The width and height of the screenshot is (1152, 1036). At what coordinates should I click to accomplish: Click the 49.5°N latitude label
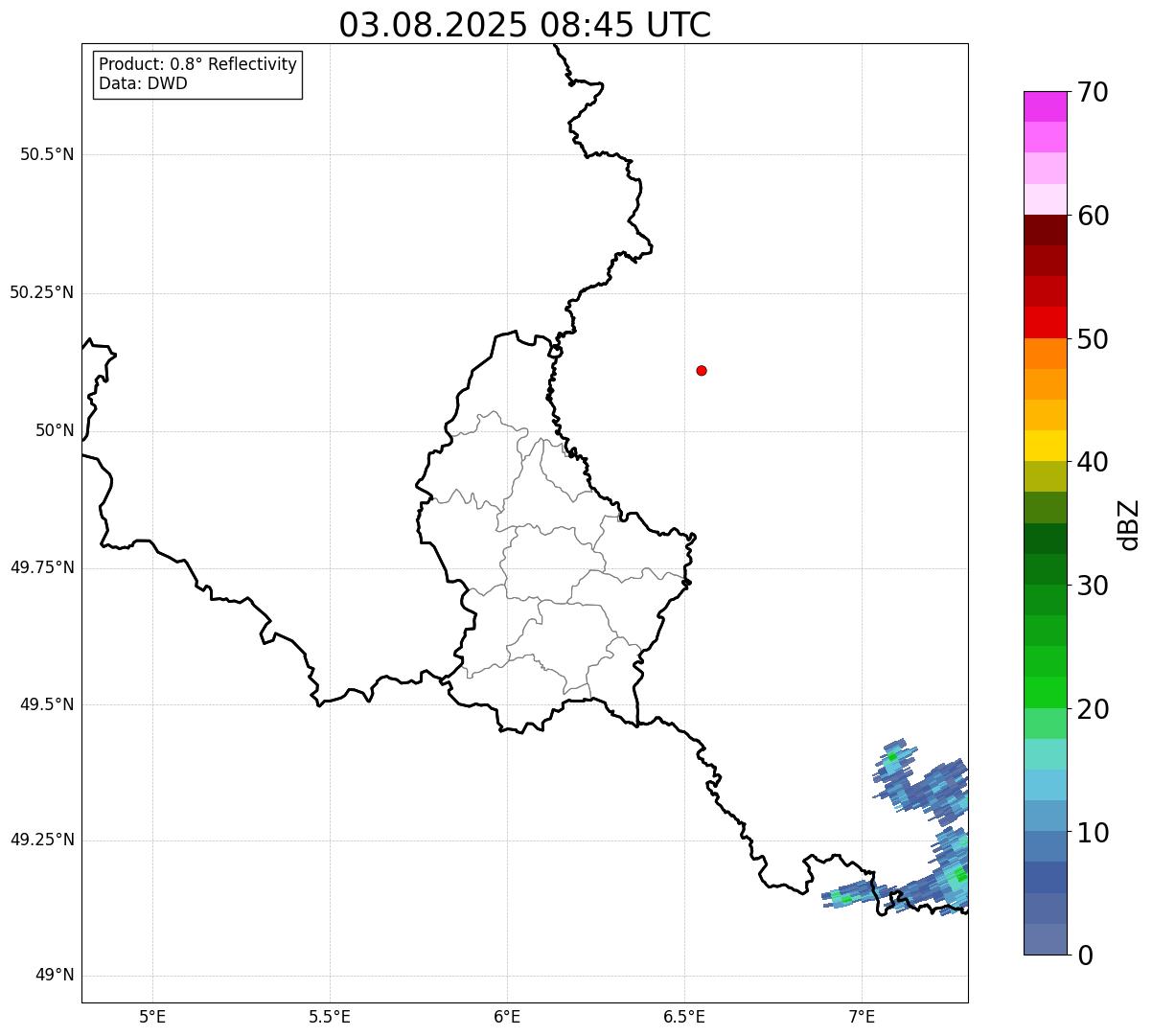coord(47,704)
